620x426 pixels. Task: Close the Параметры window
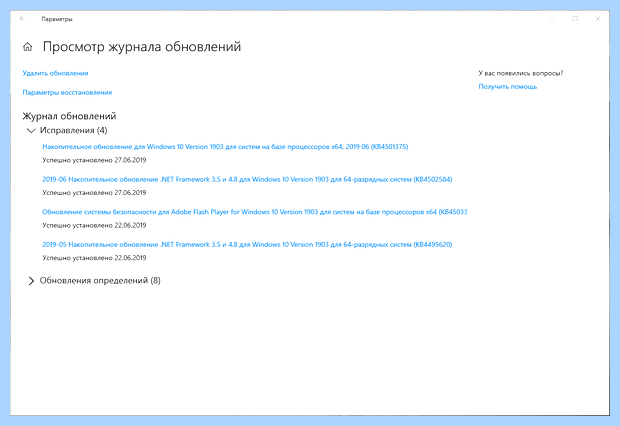click(597, 19)
